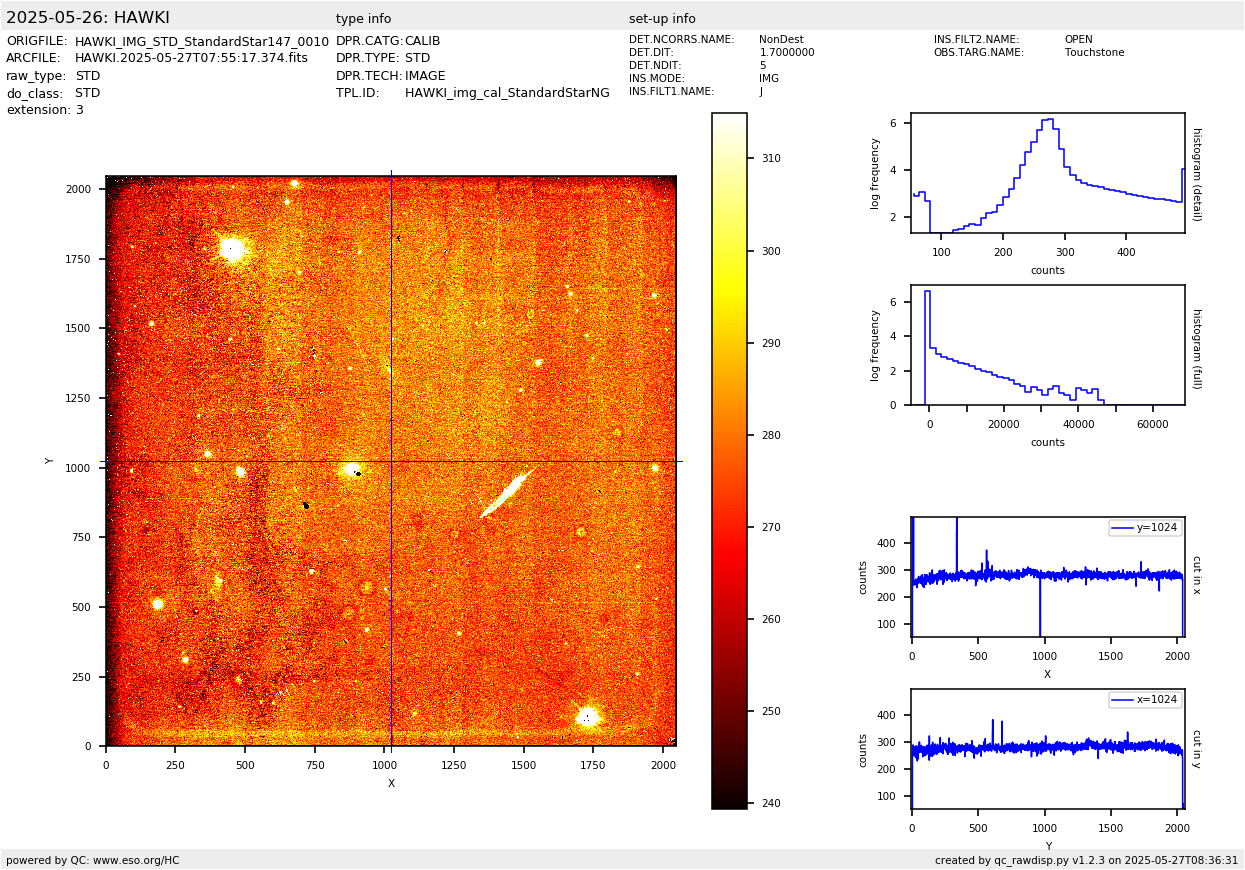Click the OBS.TARG.NAME value Touchstone

(1094, 53)
